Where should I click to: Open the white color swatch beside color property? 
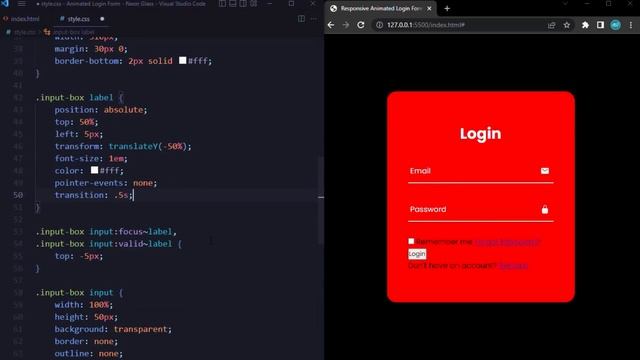[x=94, y=170]
